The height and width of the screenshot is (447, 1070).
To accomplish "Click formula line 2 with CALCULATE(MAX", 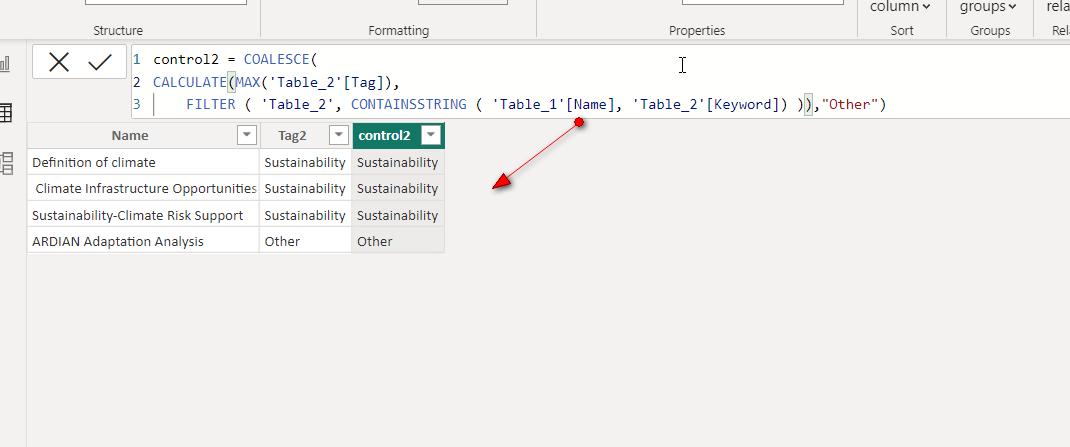I will (275, 83).
